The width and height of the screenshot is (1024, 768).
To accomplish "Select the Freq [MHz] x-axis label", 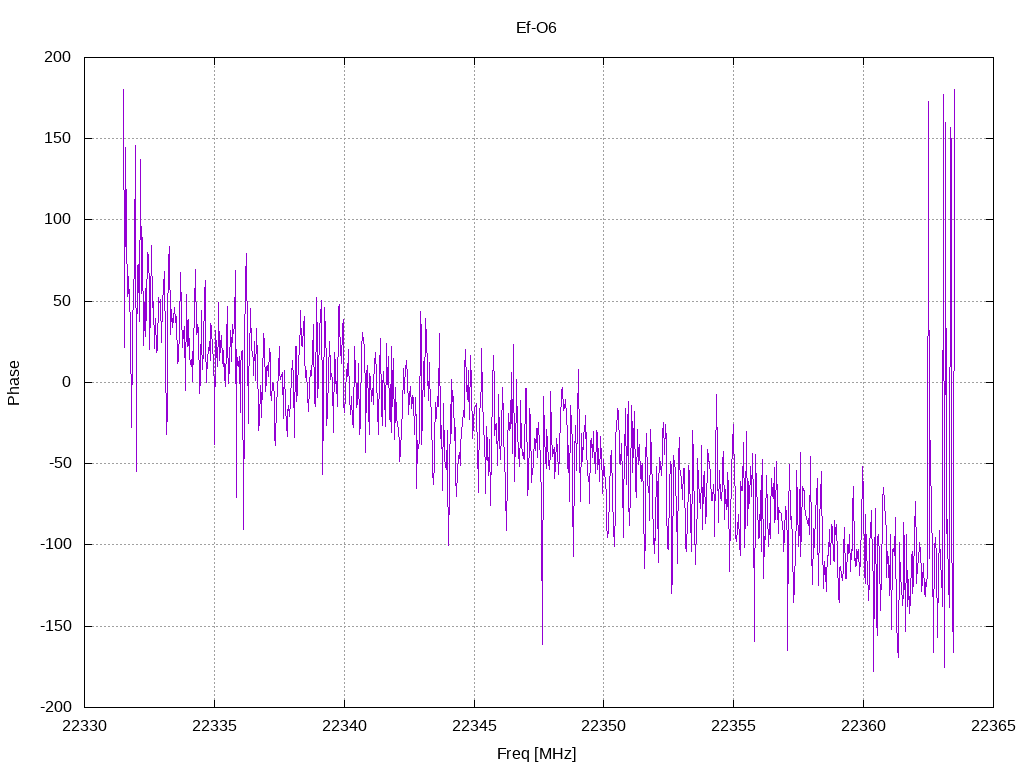I will click(536, 754).
